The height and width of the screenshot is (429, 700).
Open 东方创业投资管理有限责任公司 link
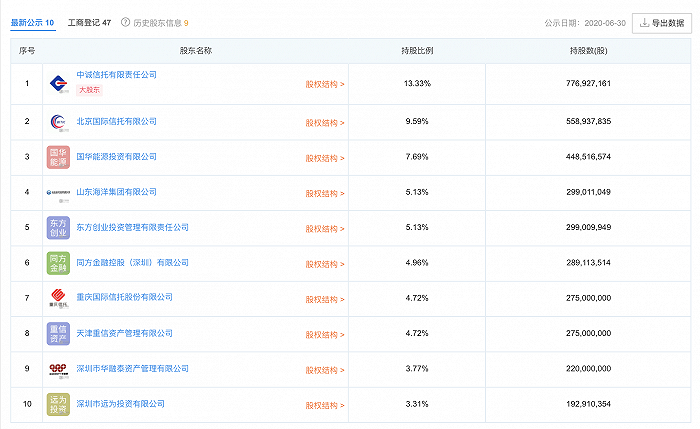(x=133, y=227)
